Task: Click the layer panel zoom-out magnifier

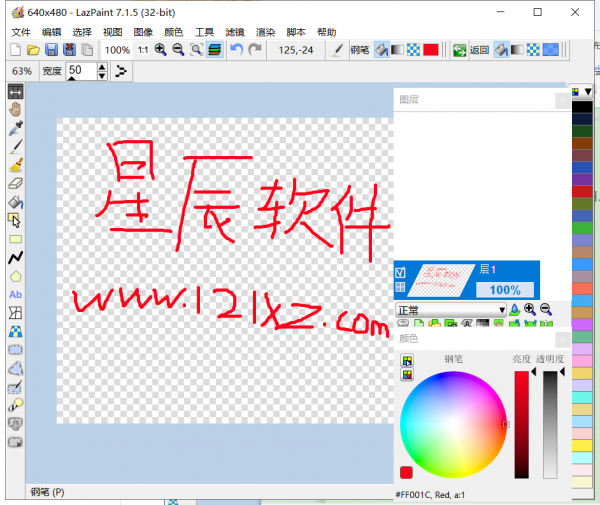Action: pyautogui.click(x=546, y=309)
